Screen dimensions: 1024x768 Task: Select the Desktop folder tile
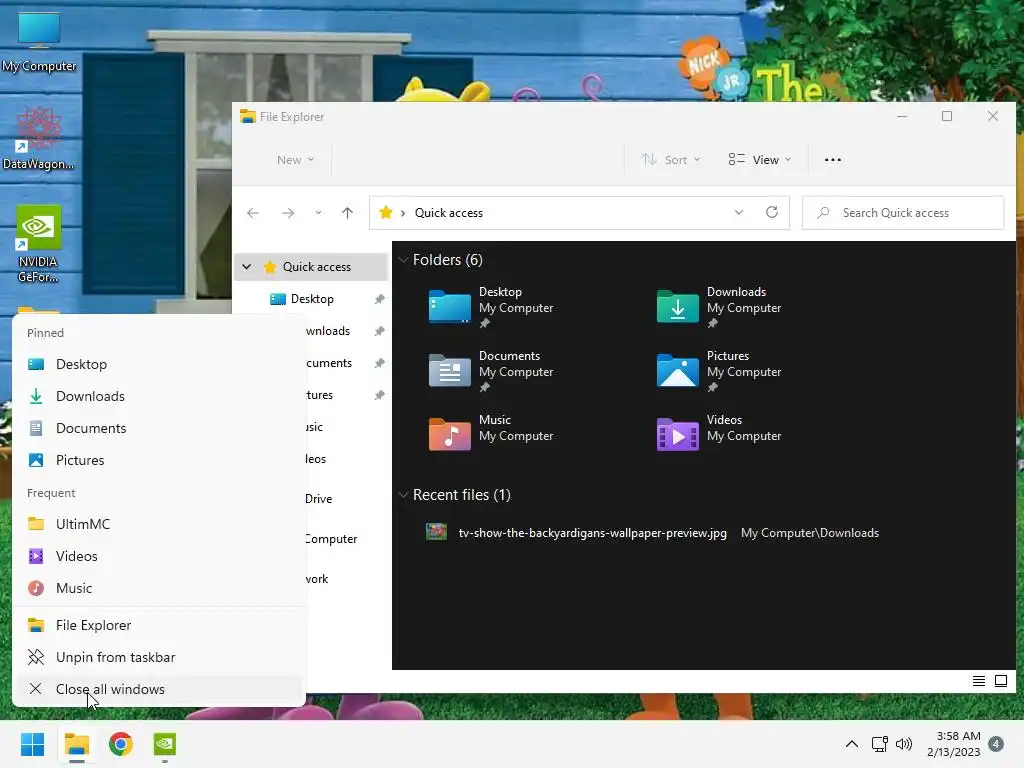pyautogui.click(x=491, y=307)
